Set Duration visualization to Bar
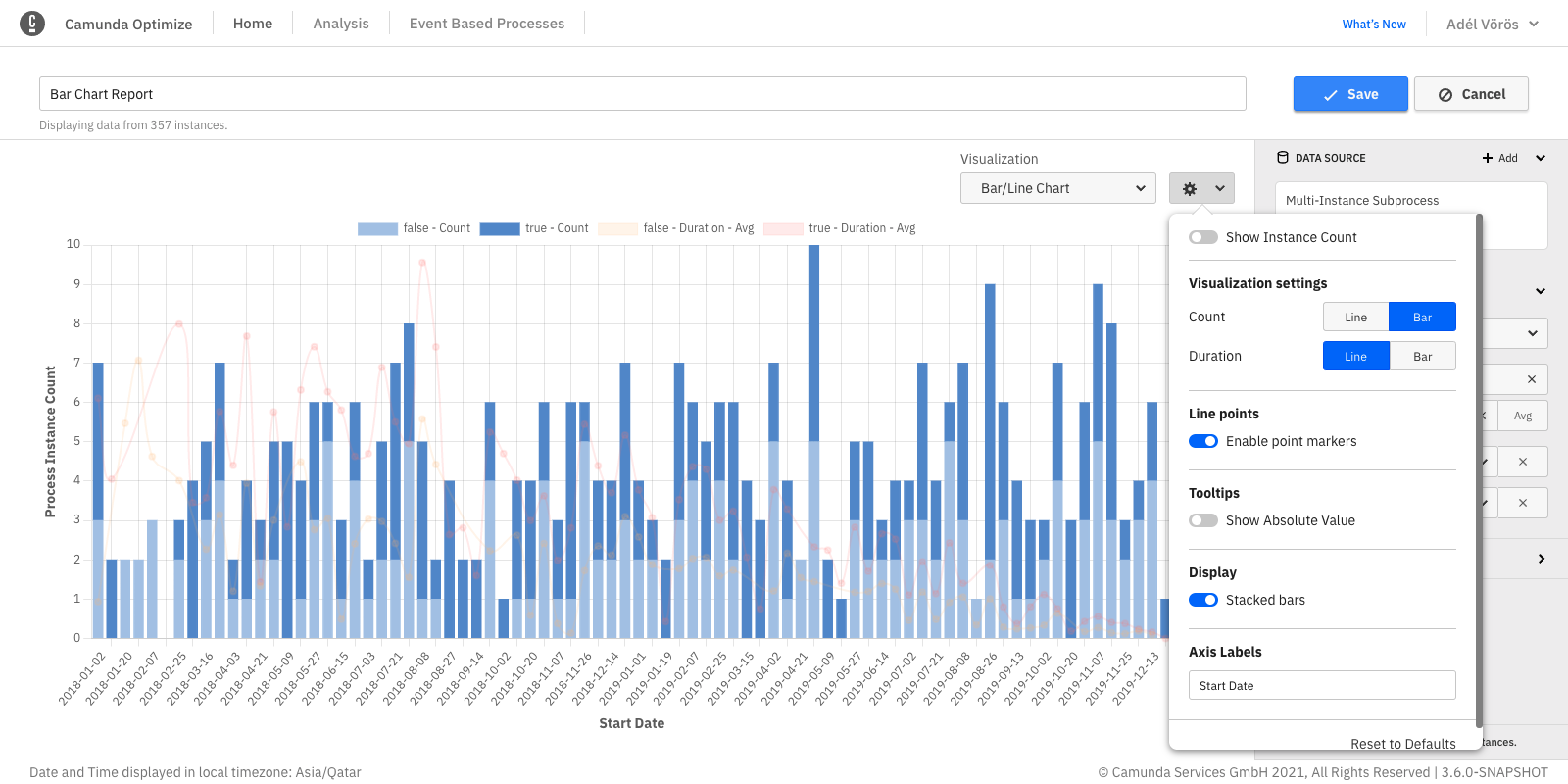This screenshot has width=1568, height=784. coord(1422,356)
